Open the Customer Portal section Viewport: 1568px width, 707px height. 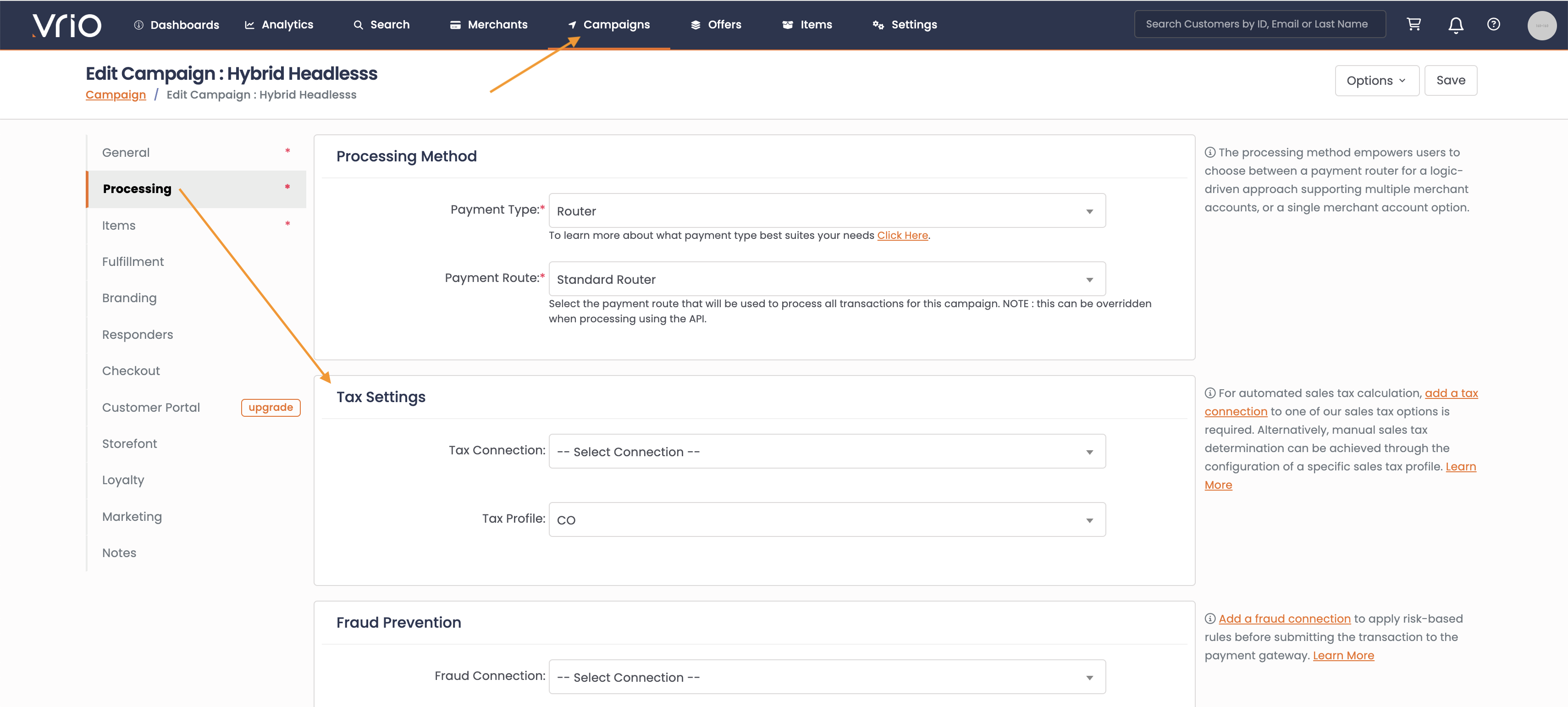(151, 408)
